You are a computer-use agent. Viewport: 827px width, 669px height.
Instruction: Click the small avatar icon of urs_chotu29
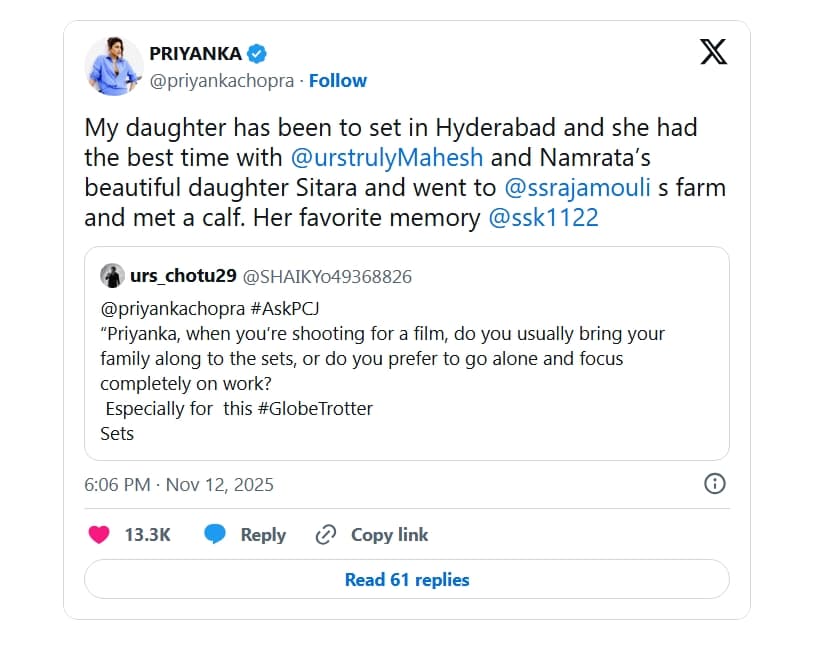pyautogui.click(x=113, y=274)
